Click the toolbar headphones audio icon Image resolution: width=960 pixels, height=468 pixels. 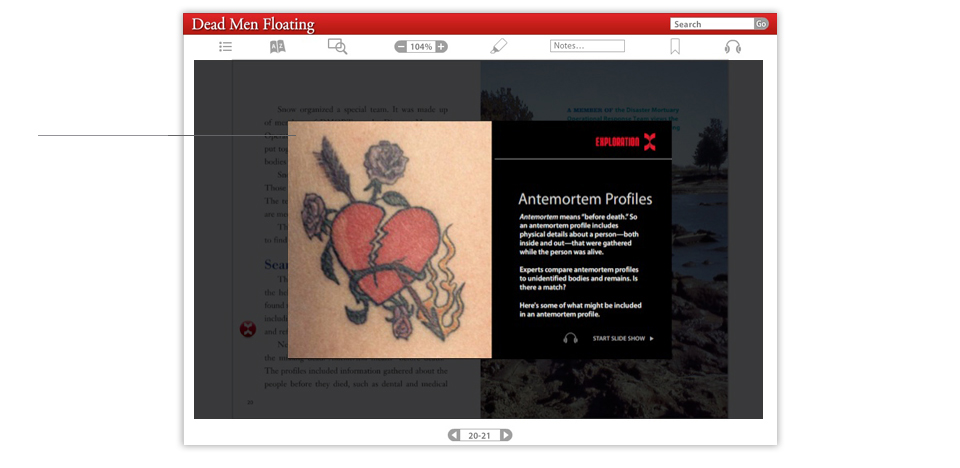pyautogui.click(x=733, y=47)
